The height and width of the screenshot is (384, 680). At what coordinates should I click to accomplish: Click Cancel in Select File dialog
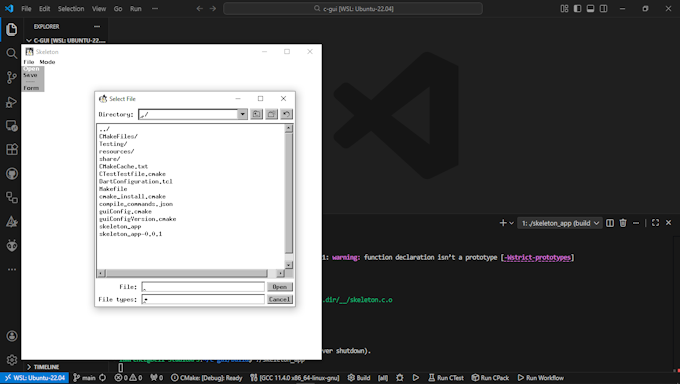click(280, 299)
